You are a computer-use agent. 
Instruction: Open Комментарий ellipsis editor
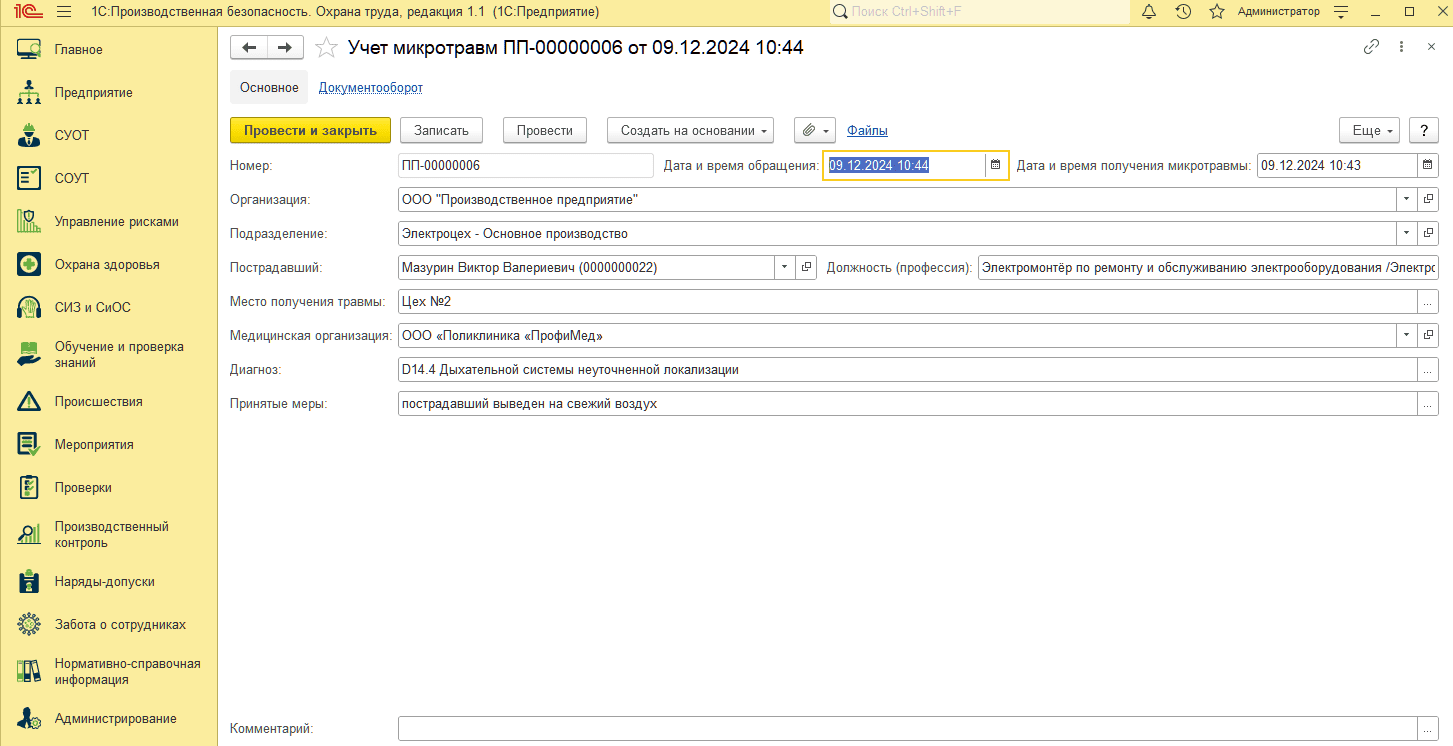(1428, 729)
